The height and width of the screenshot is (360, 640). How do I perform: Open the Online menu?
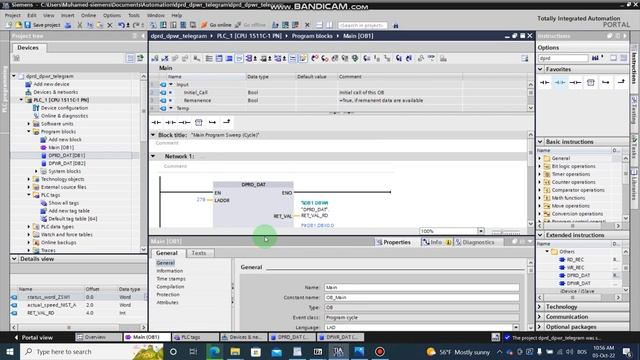88,15
